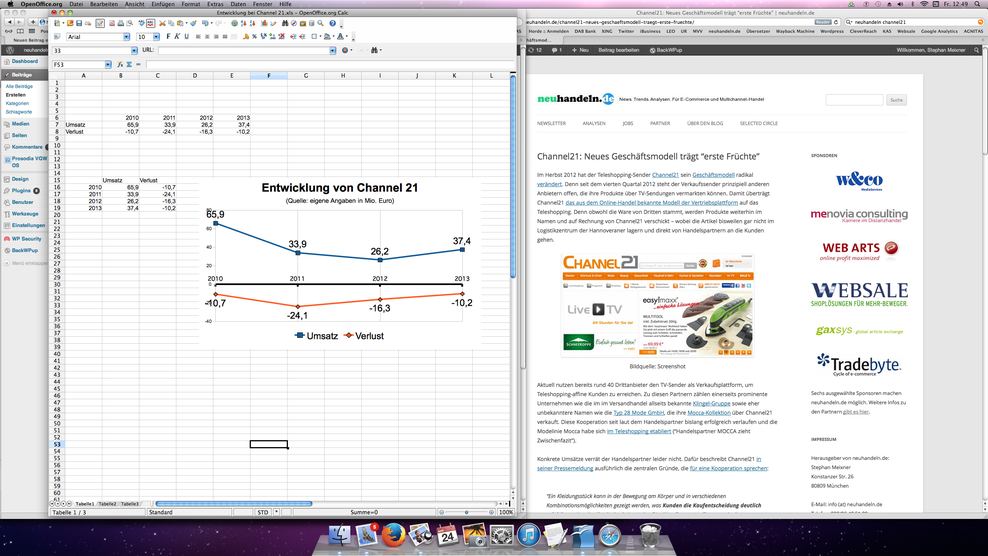This screenshot has width=988, height=556.
Task: Click the Calc zoom slider in status bar
Action: tap(466, 513)
